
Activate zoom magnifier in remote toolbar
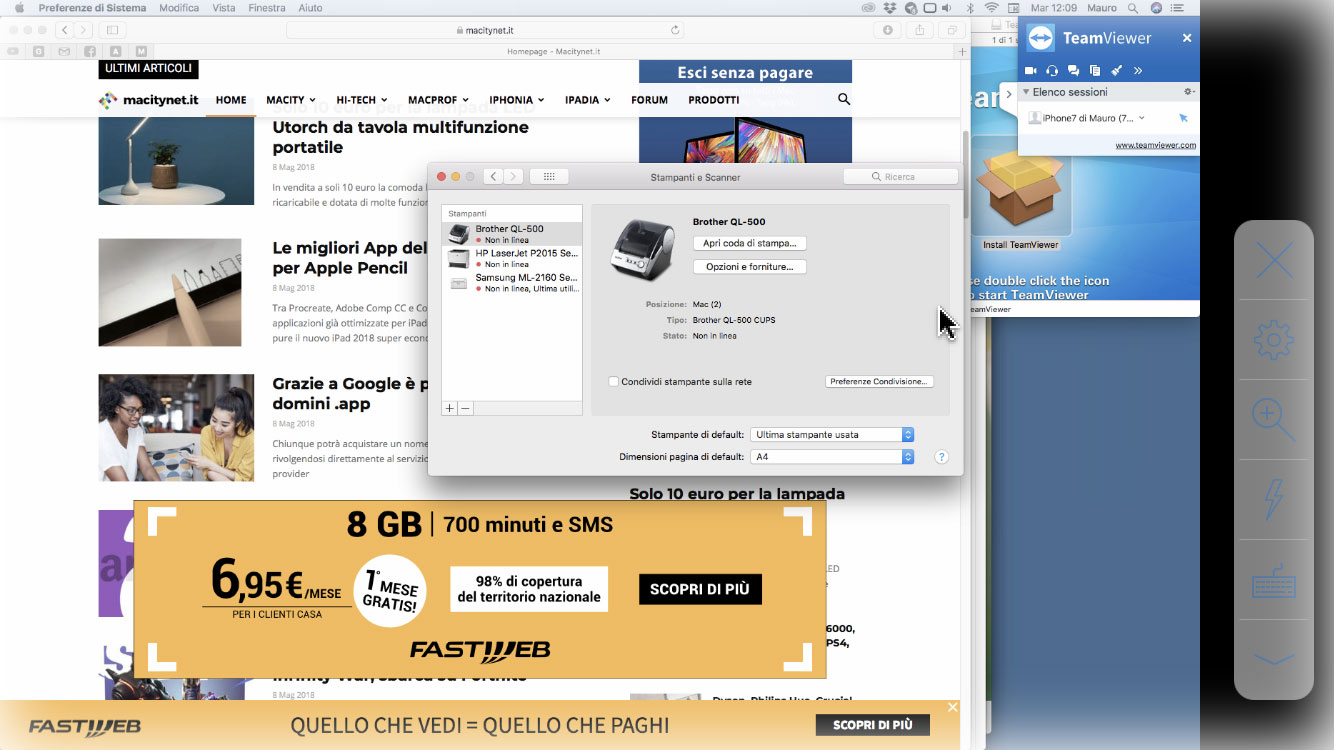pyautogui.click(x=1274, y=420)
